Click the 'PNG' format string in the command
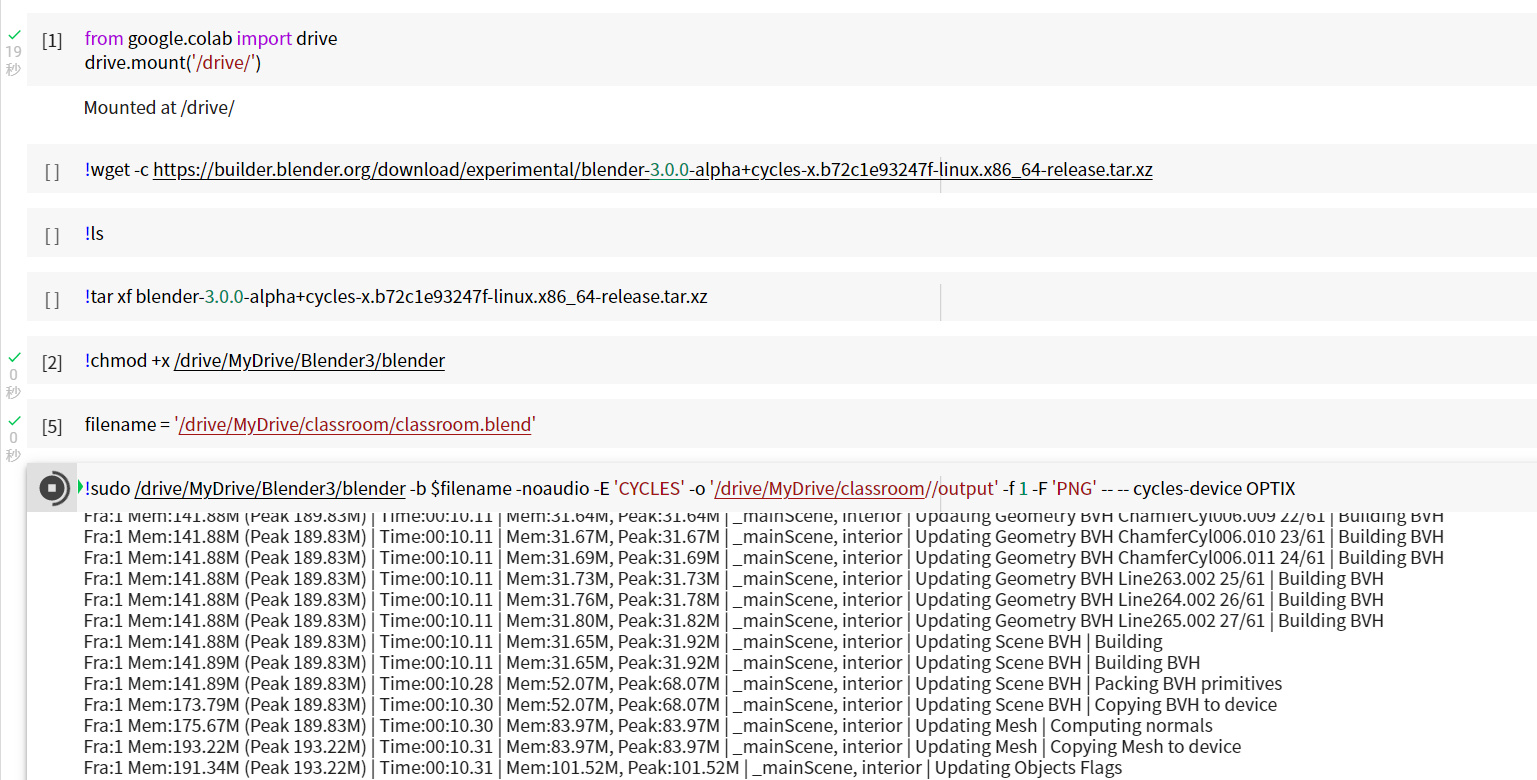 point(1074,489)
